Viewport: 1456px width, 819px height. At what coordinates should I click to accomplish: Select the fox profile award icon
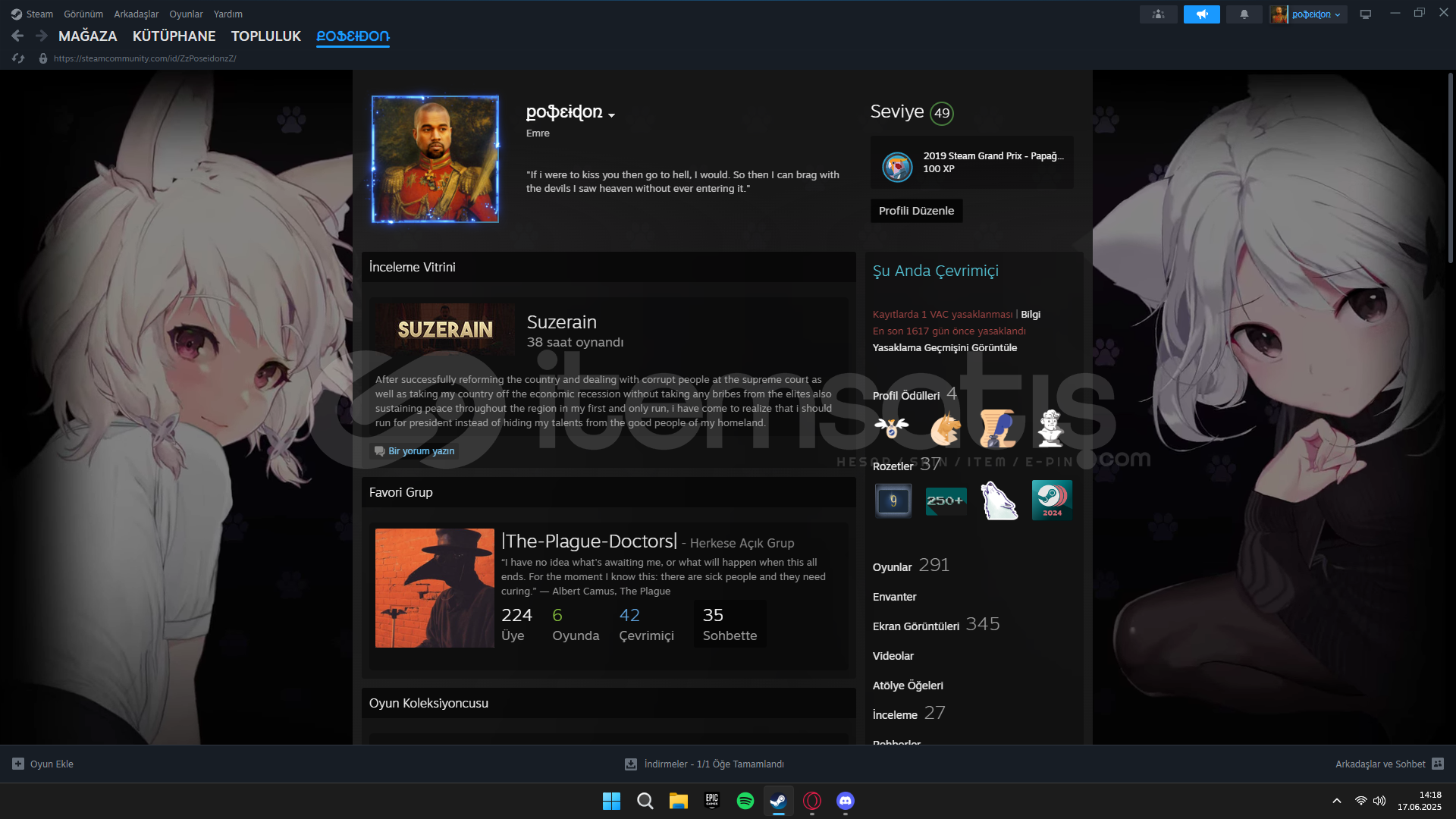946,428
